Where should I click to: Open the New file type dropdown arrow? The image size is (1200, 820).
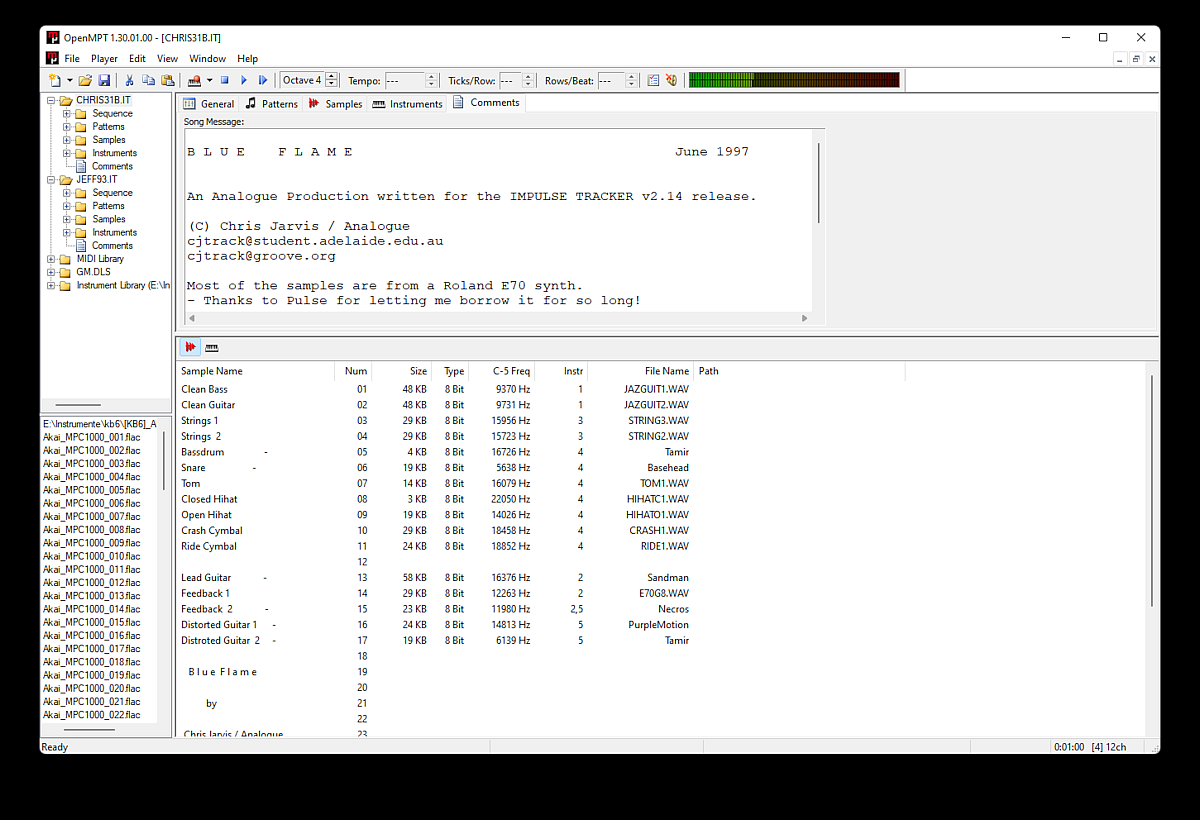tap(69, 80)
